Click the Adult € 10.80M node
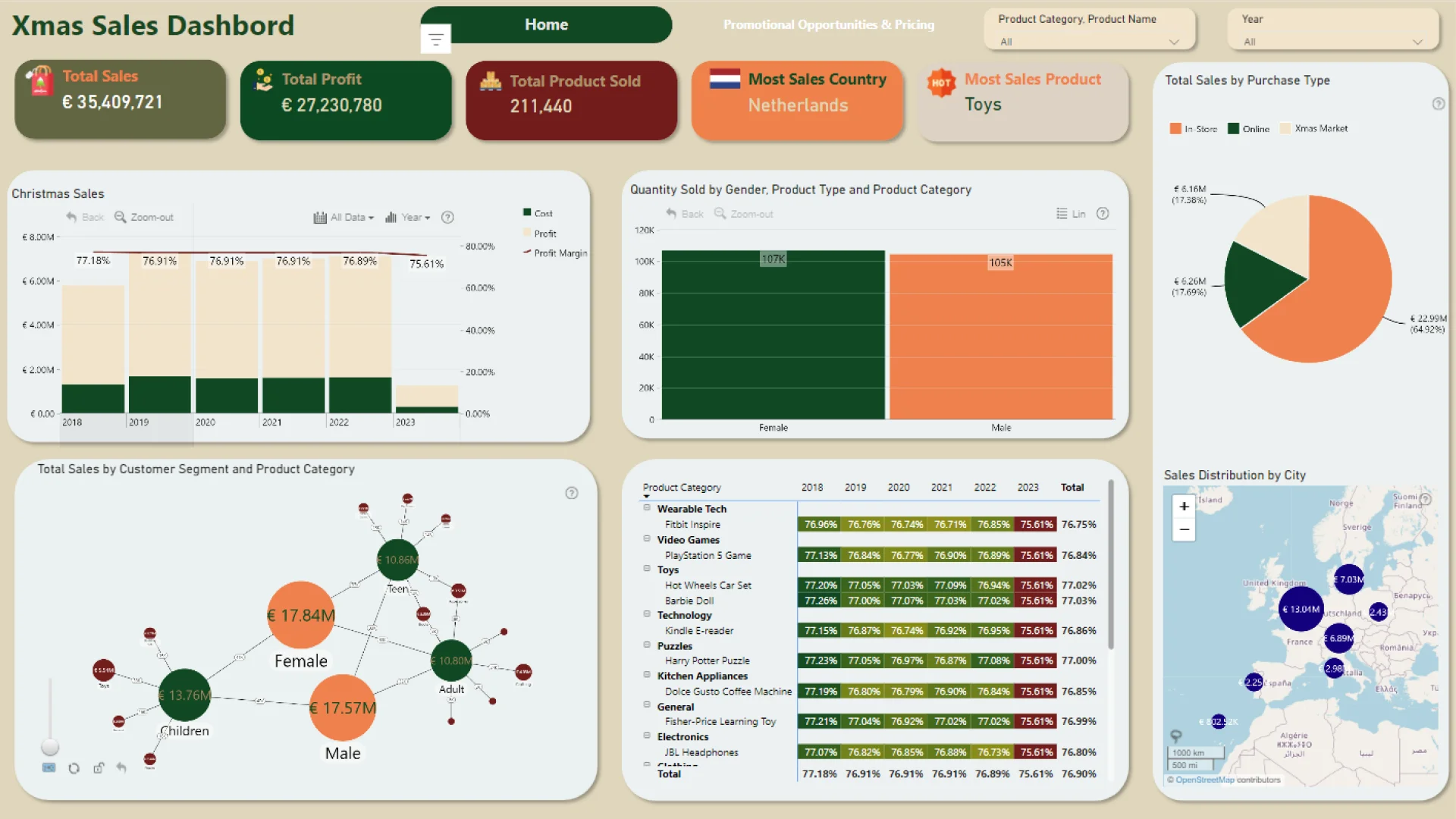The height and width of the screenshot is (819, 1456). (452, 661)
